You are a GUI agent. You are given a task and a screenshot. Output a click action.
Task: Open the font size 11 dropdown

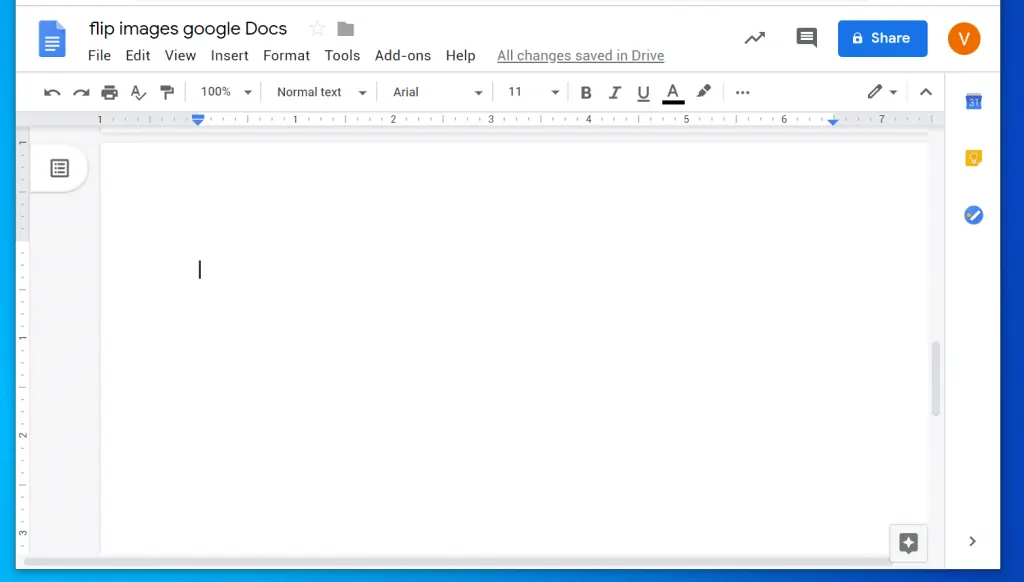coord(534,92)
